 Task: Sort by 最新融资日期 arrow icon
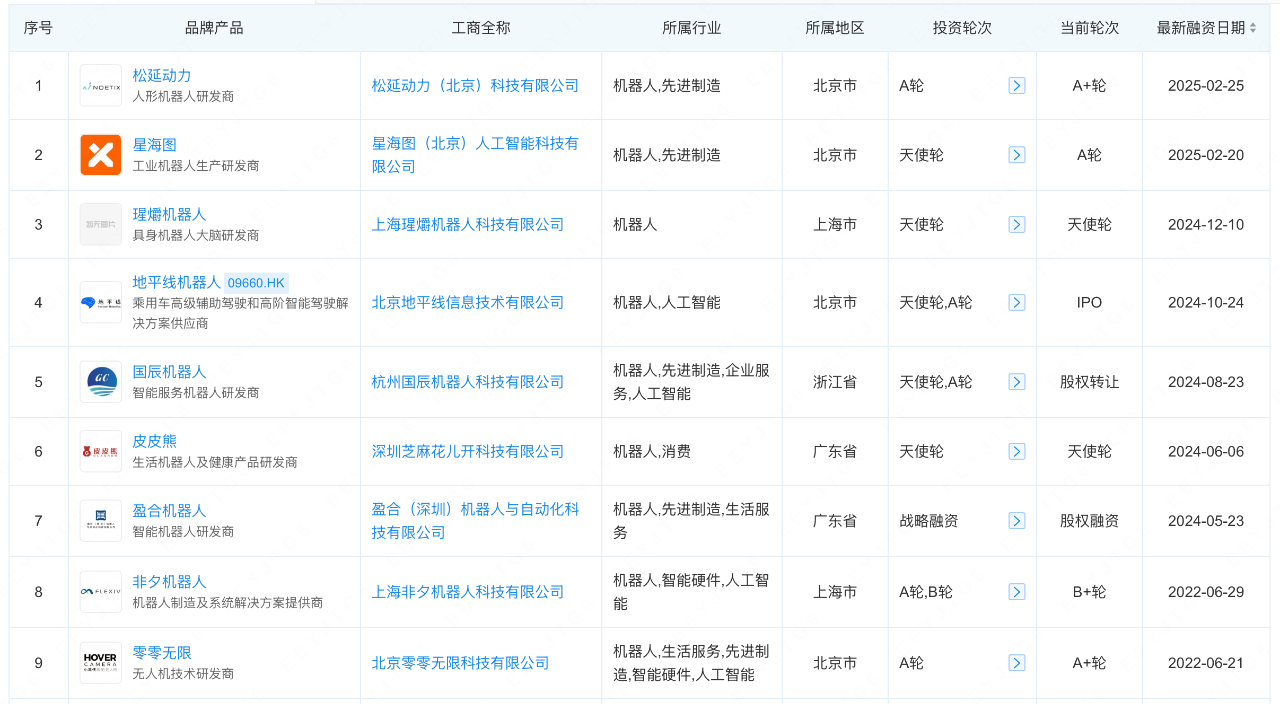[x=1253, y=28]
